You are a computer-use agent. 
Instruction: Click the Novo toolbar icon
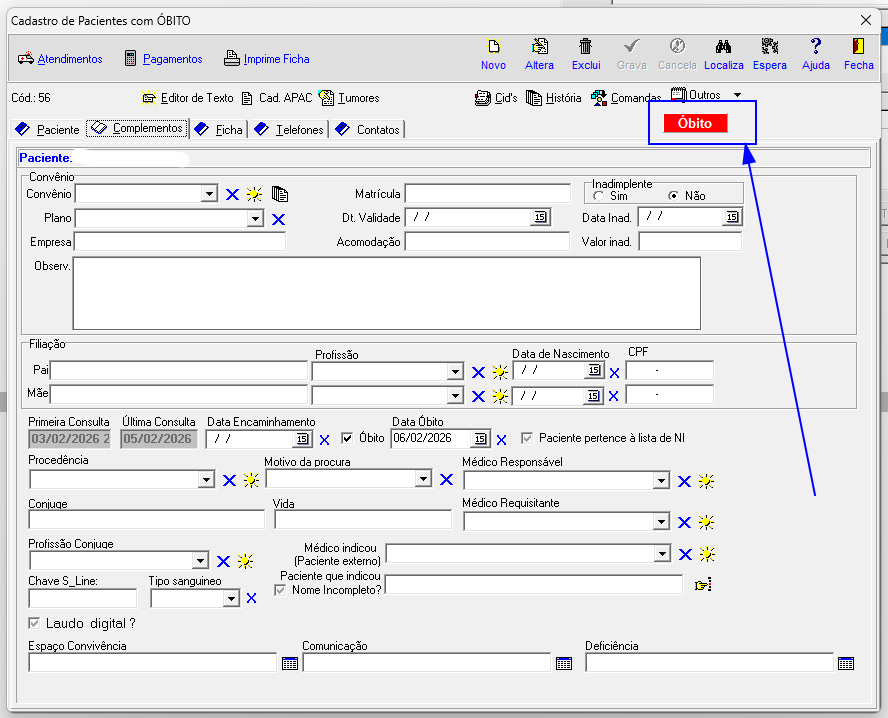493,47
